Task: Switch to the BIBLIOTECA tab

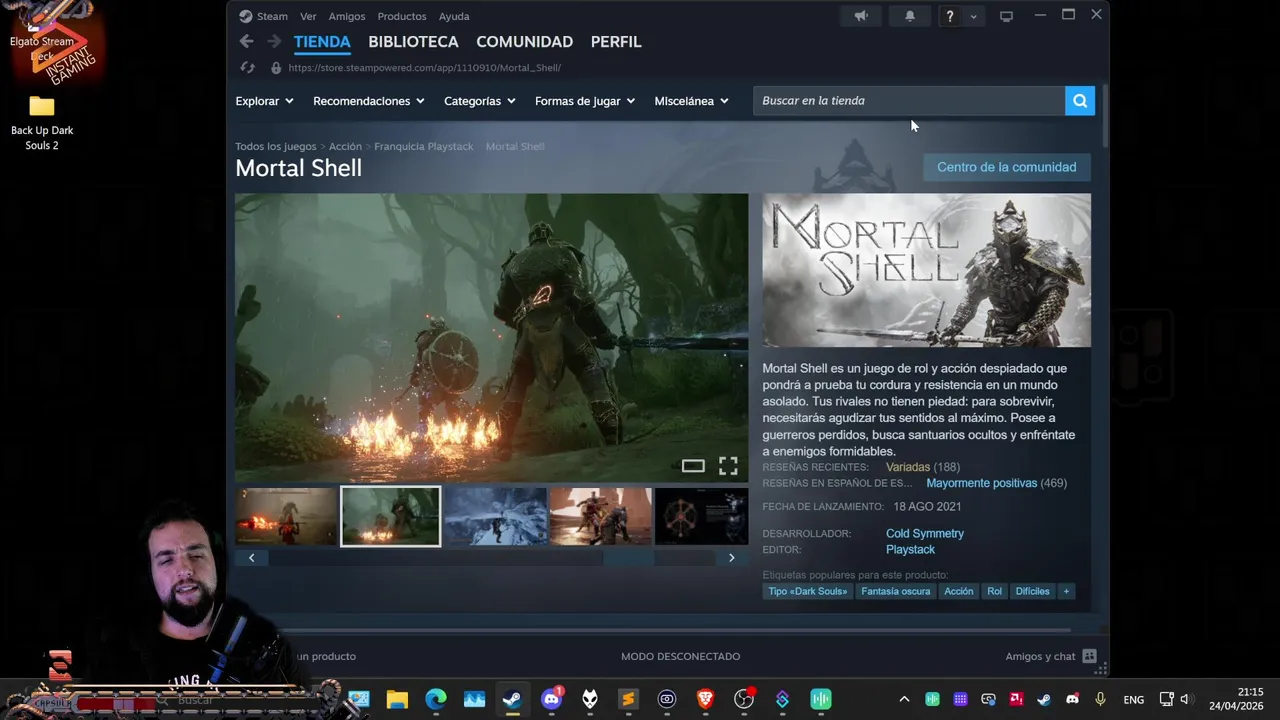Action: [x=413, y=42]
